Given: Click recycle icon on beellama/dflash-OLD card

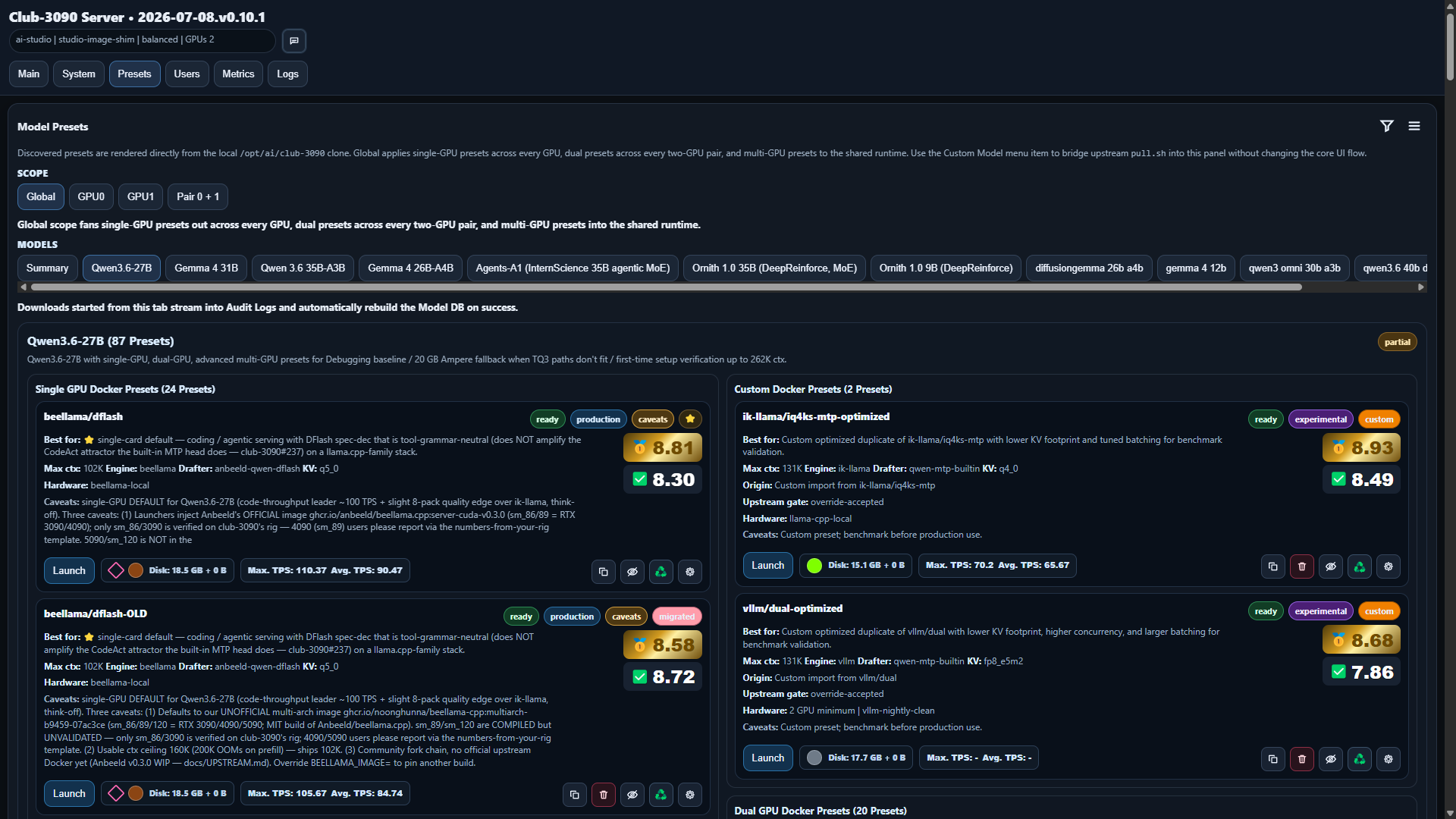Looking at the screenshot, I should click(x=661, y=795).
